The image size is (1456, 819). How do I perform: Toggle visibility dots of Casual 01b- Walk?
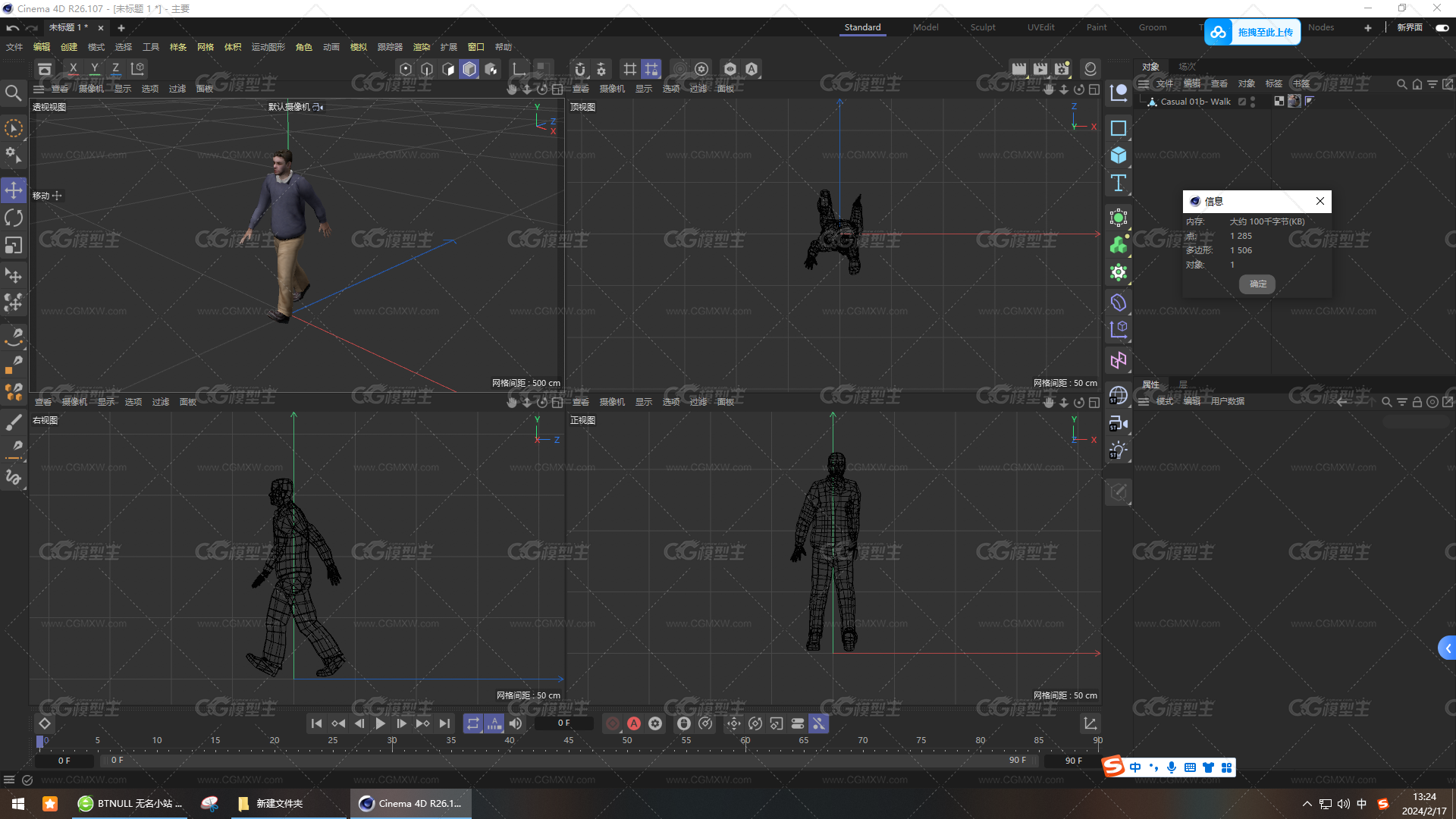coord(1253,102)
